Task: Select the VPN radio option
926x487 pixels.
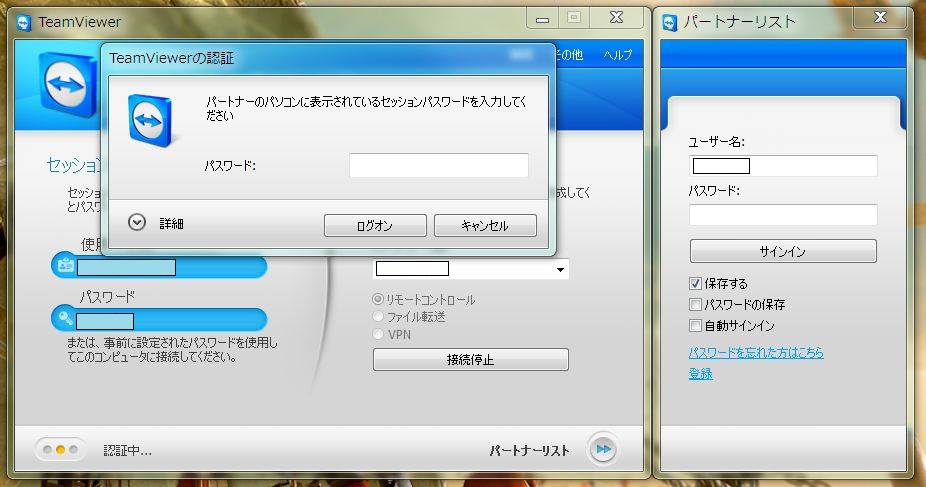Action: pyautogui.click(x=378, y=334)
